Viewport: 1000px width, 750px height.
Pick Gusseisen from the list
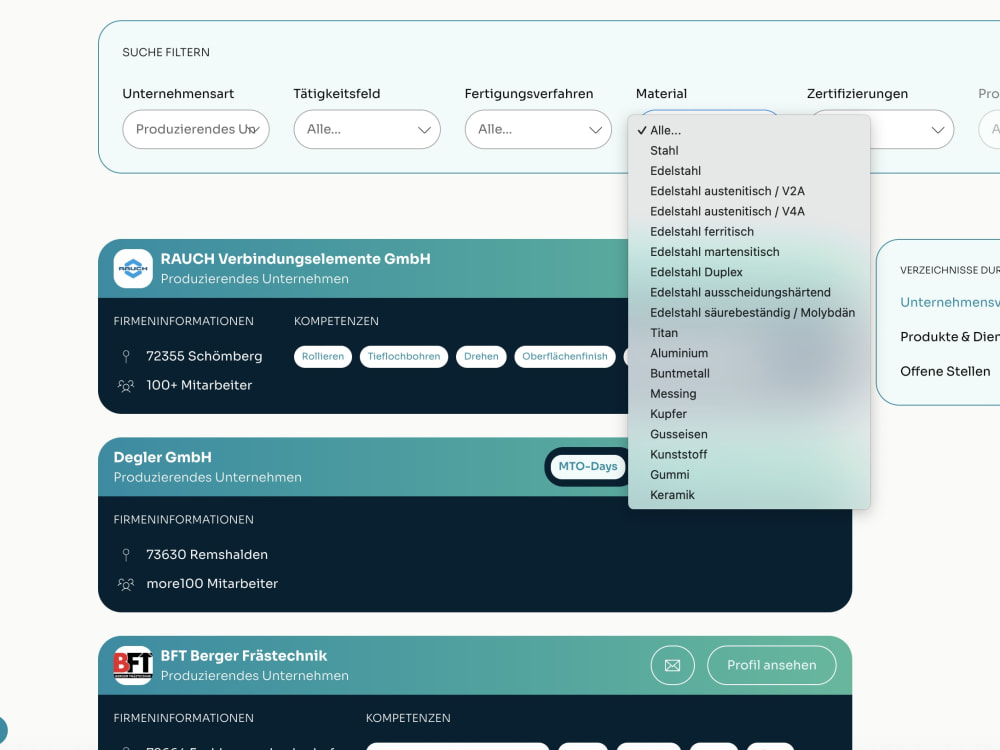click(x=749, y=434)
